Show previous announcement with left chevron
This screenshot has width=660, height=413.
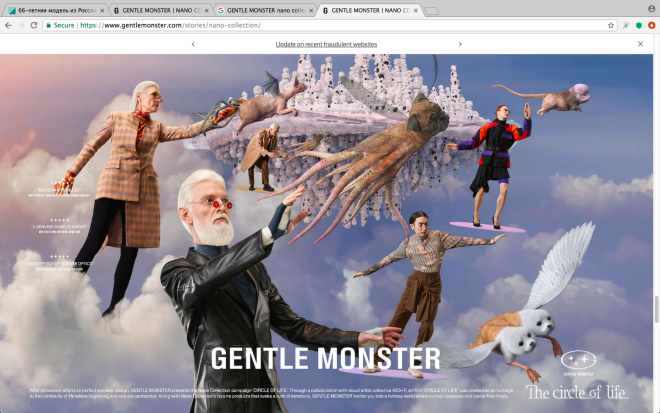click(x=193, y=44)
